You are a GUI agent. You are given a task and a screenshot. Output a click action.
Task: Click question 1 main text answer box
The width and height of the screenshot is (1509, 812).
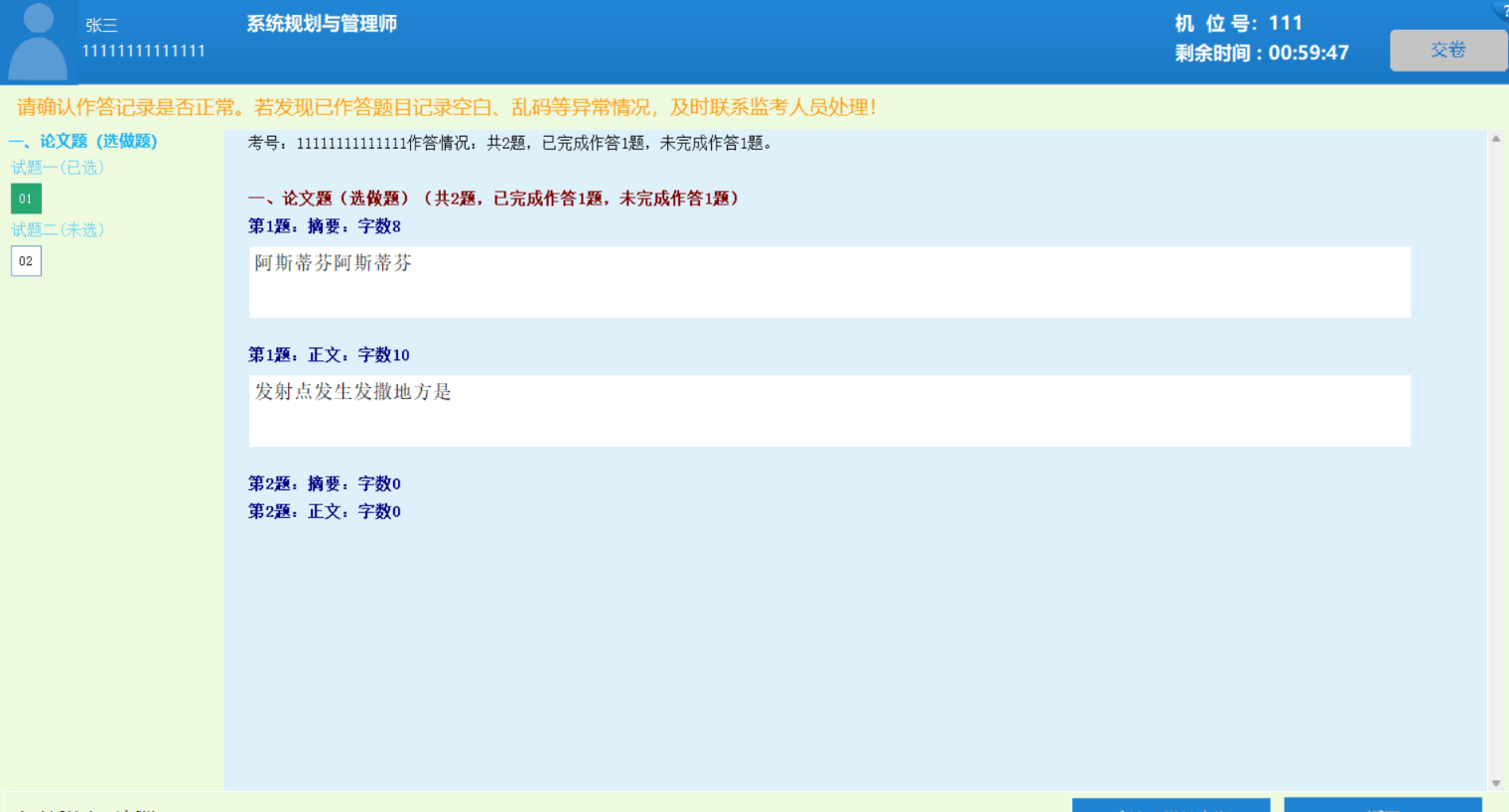829,410
